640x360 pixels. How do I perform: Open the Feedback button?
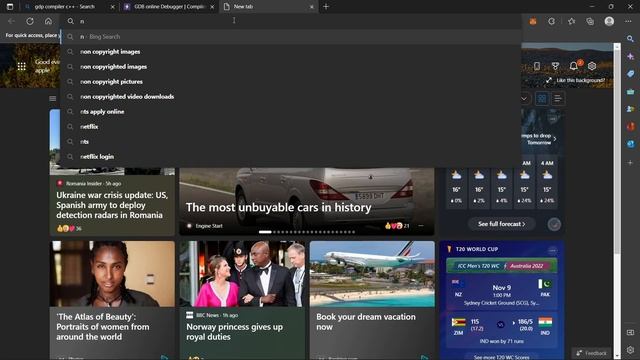[591, 353]
